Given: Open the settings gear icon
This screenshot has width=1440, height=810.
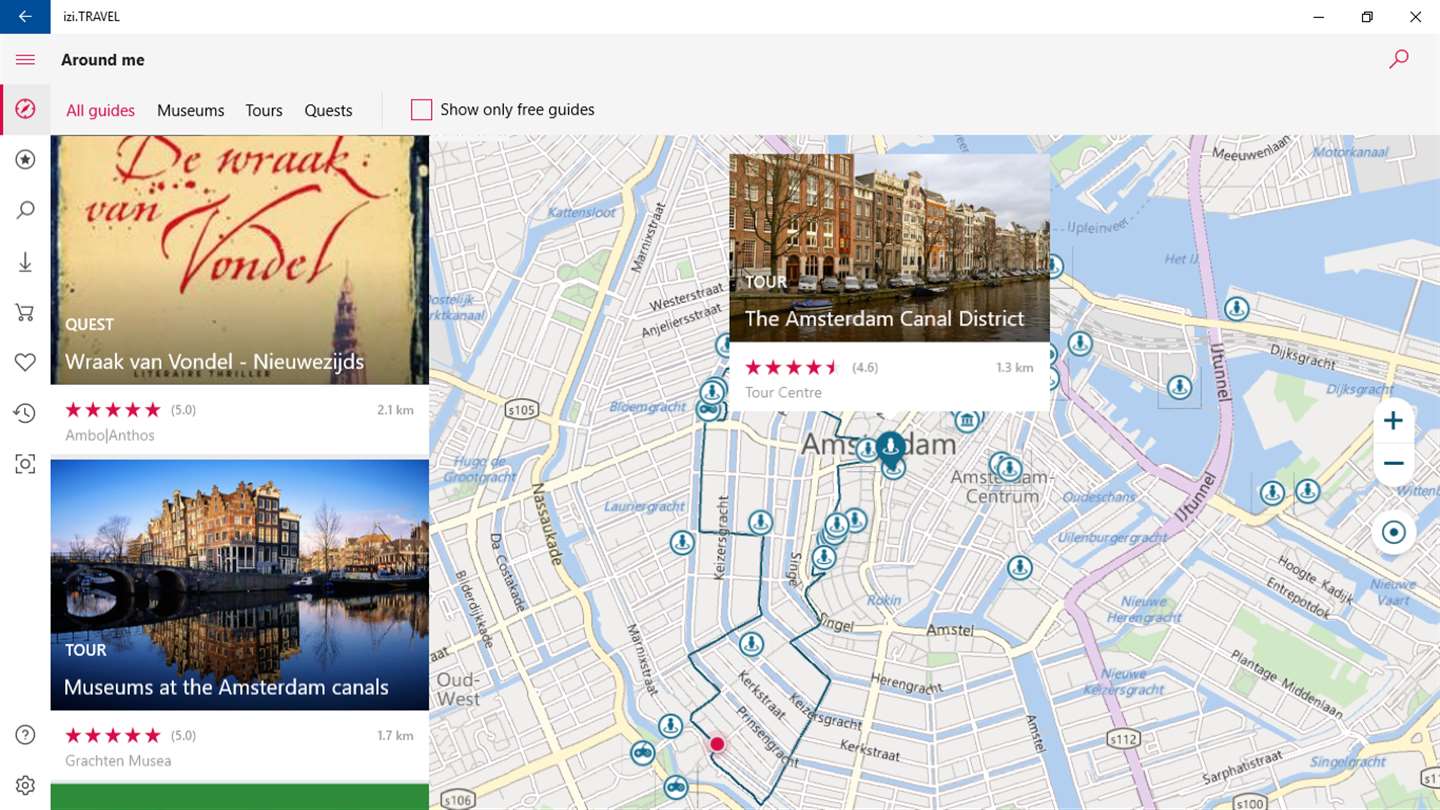Looking at the screenshot, I should coord(25,785).
